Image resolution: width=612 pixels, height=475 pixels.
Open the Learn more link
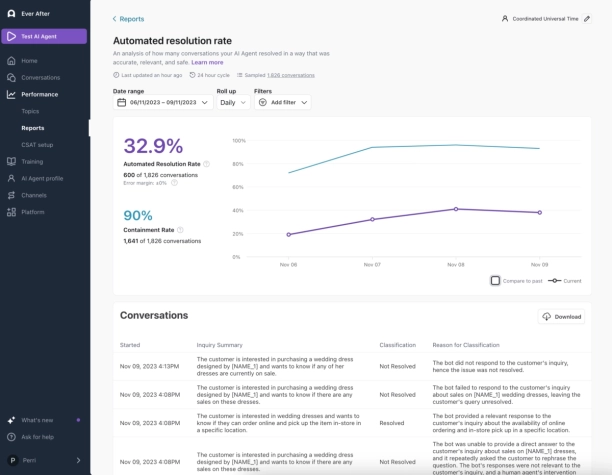point(207,62)
